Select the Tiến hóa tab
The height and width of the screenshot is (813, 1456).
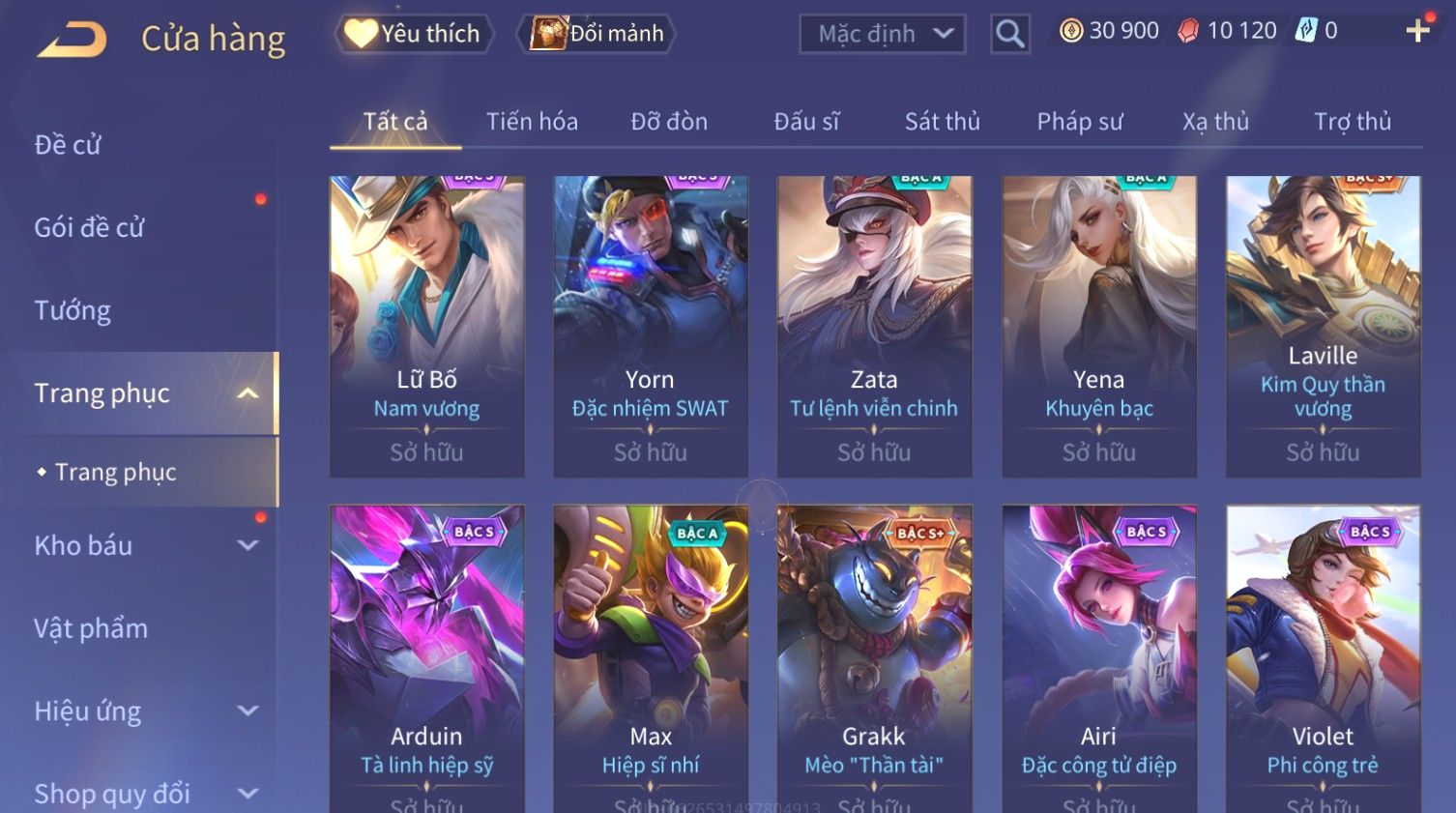[x=532, y=122]
